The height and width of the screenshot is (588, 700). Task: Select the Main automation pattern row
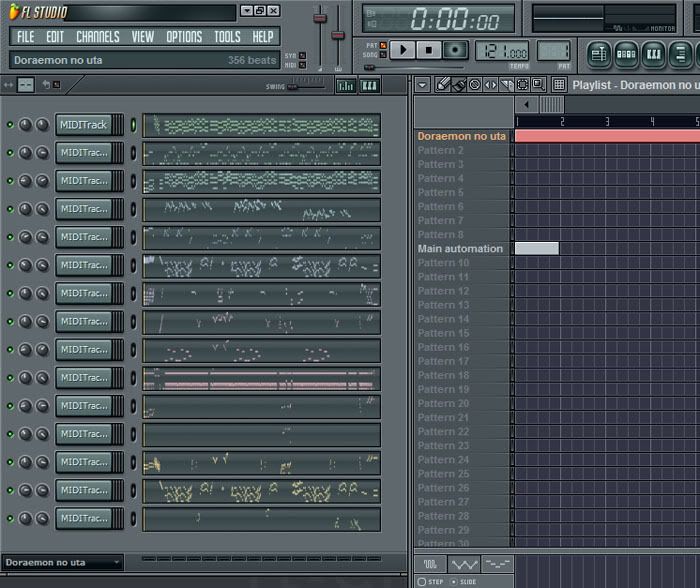462,249
